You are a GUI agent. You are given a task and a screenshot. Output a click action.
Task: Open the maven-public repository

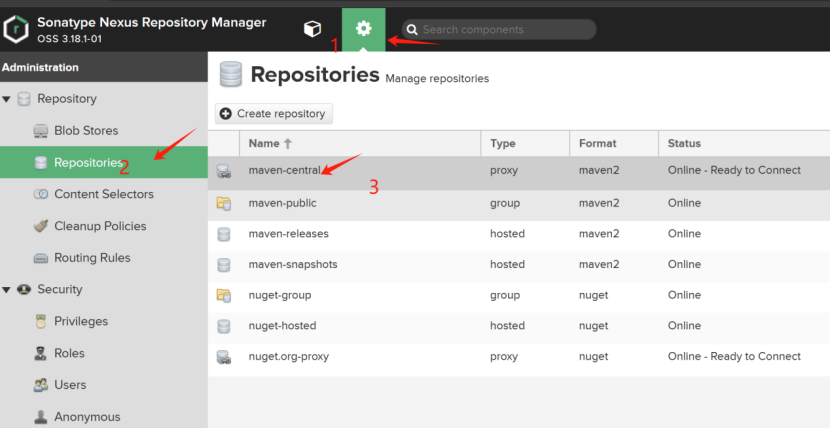point(283,203)
